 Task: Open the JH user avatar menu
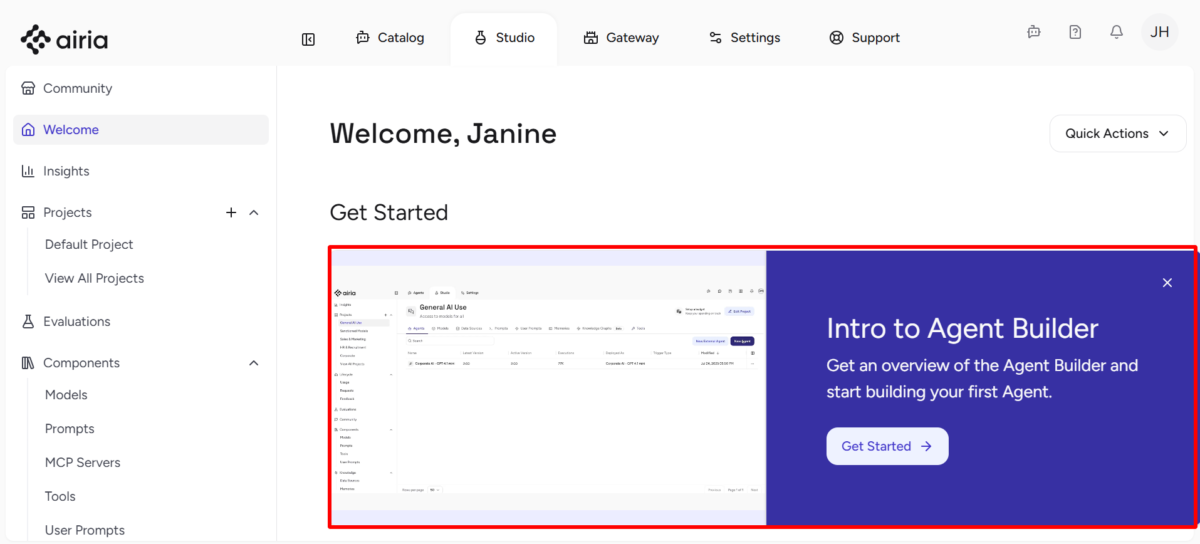click(x=1160, y=32)
